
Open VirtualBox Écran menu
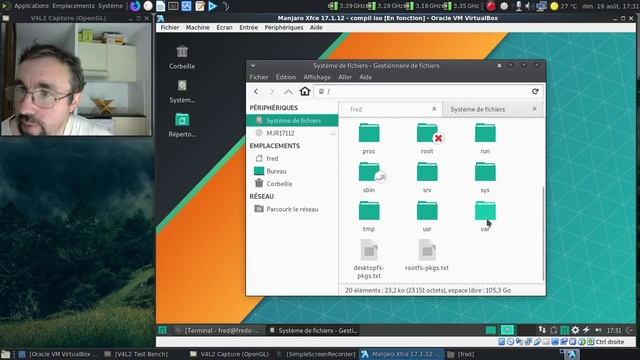tap(224, 27)
